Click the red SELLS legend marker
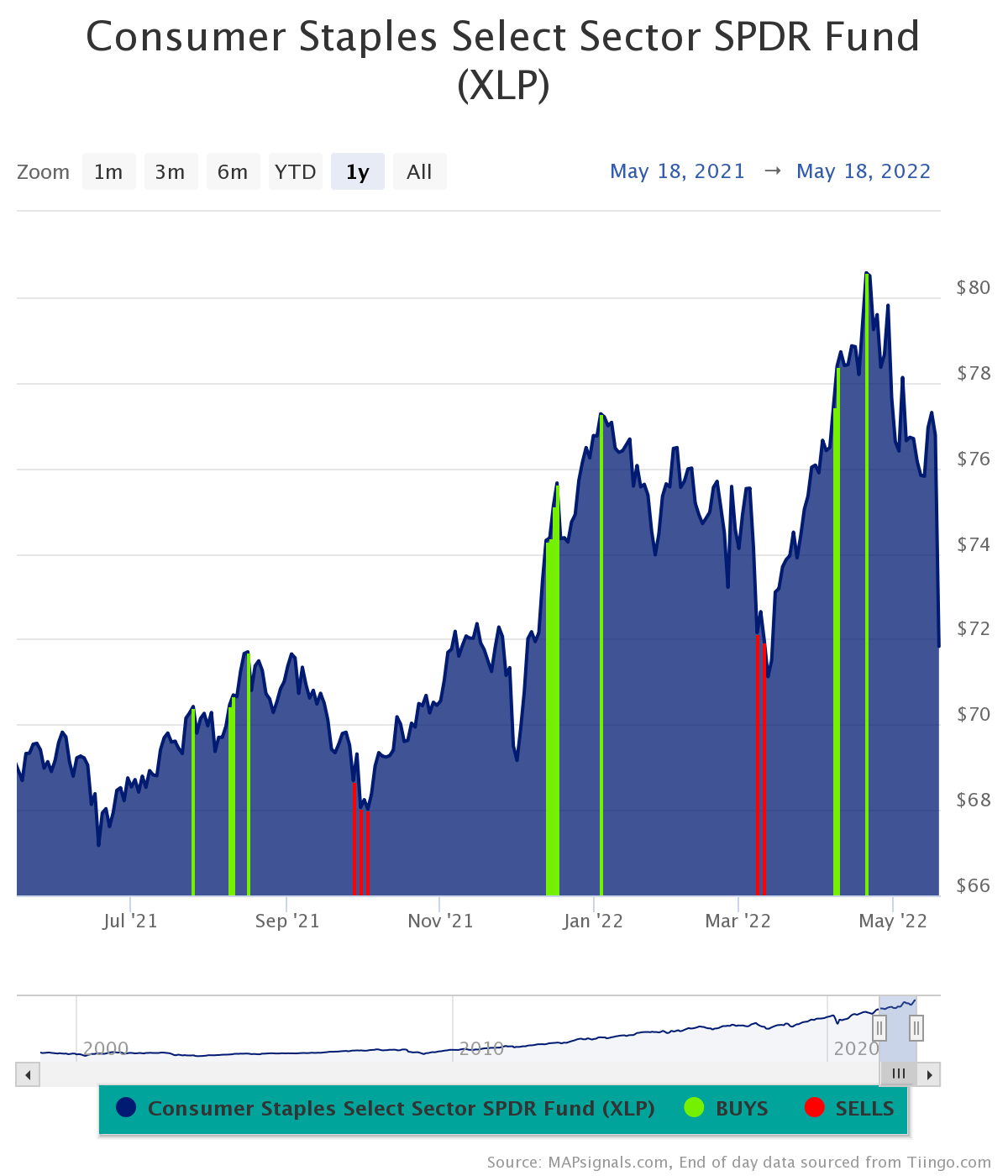 click(x=814, y=1108)
